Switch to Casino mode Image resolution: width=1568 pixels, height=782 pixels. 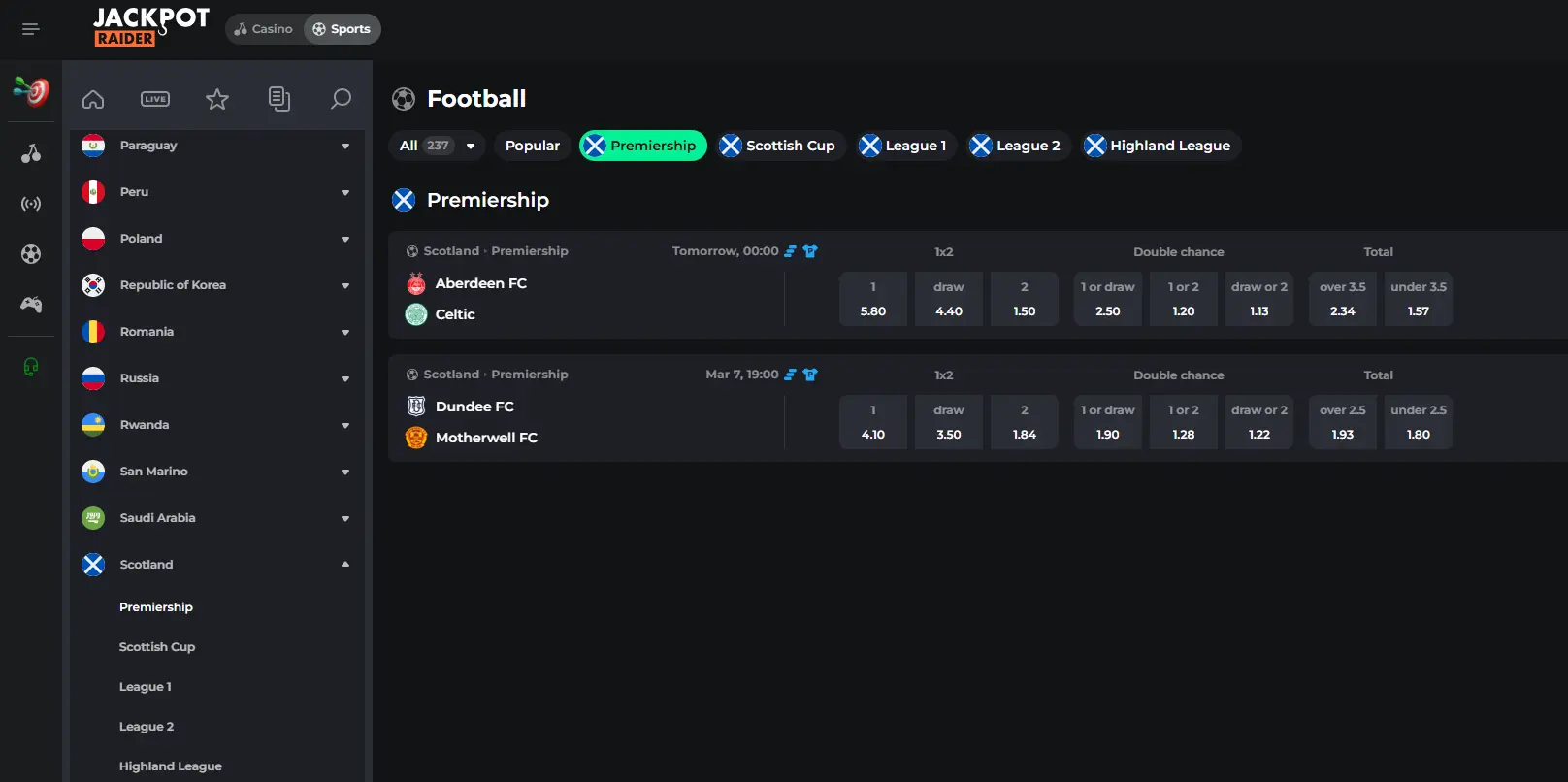tap(263, 29)
